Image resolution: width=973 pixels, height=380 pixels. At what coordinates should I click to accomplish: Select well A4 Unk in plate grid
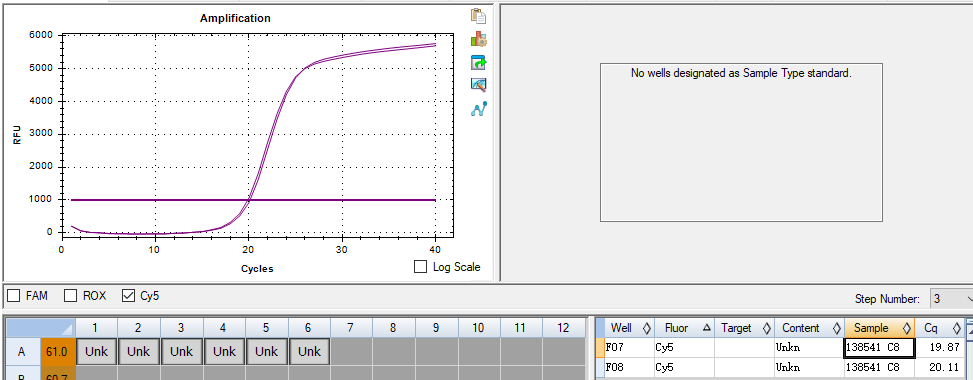pyautogui.click(x=224, y=351)
